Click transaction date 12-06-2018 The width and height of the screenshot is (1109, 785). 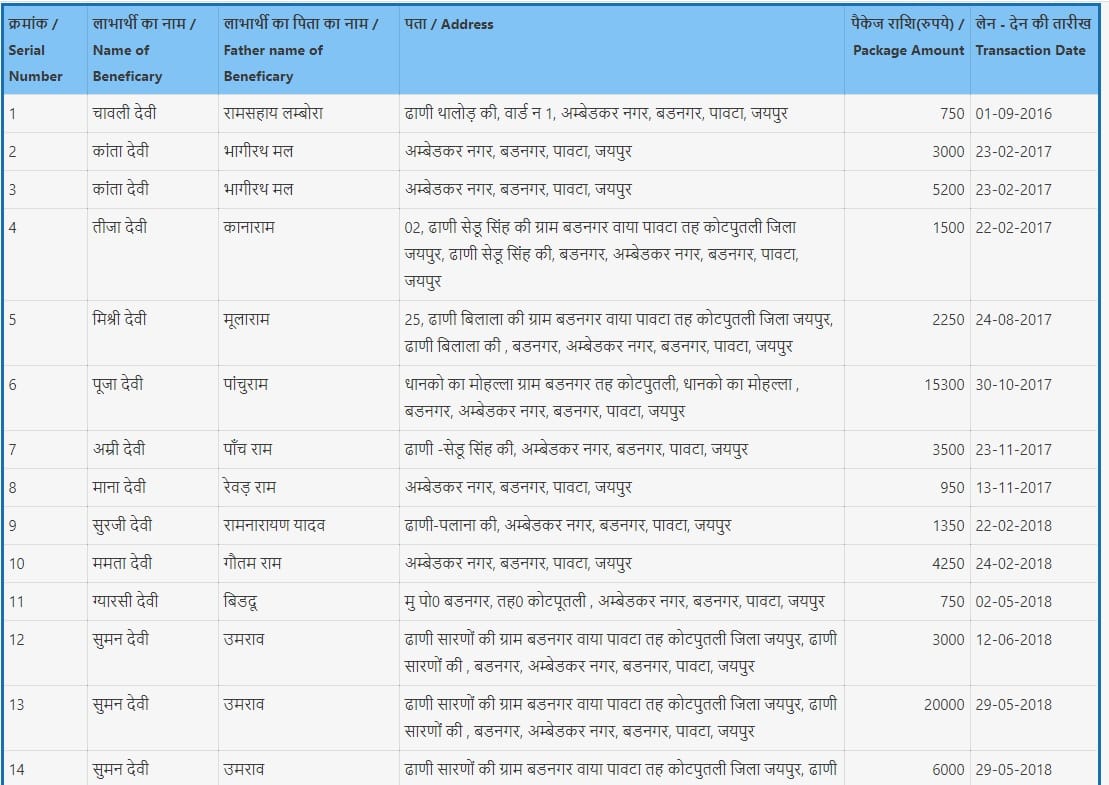(x=1013, y=640)
